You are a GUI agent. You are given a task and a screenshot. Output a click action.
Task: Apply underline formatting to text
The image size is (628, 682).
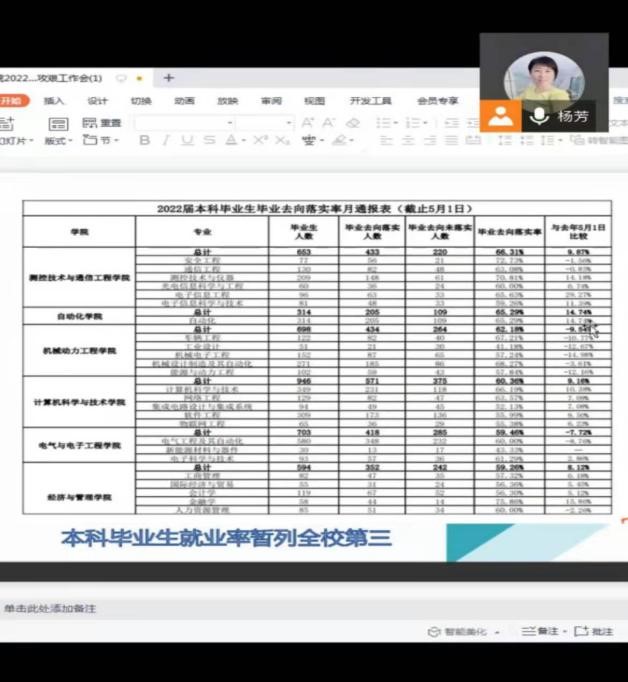(187, 141)
